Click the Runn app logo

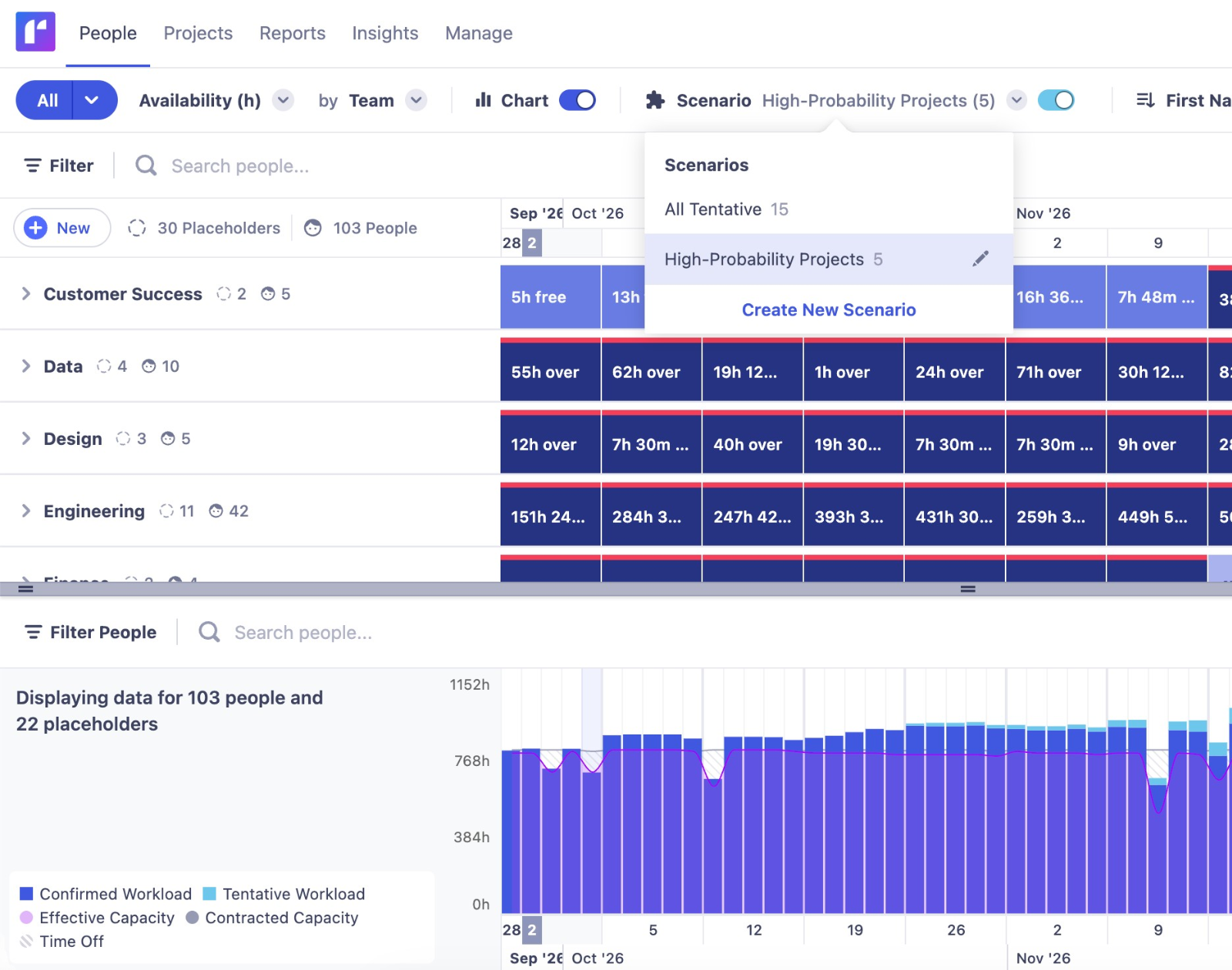click(35, 32)
